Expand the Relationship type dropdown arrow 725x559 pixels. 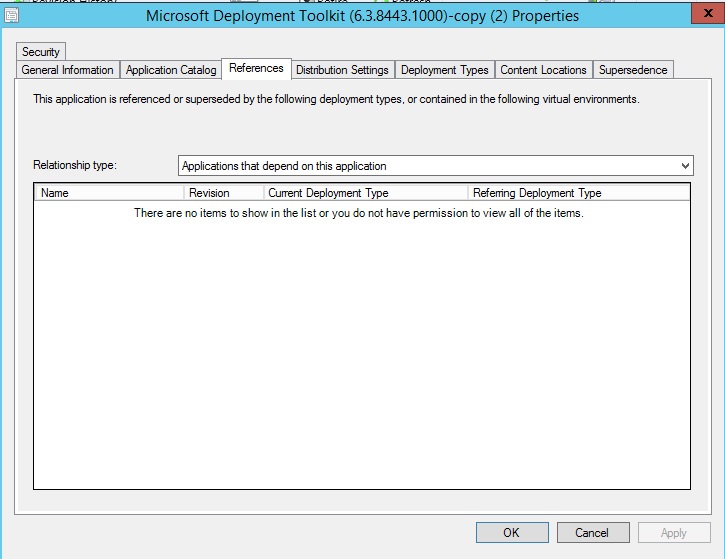click(685, 166)
